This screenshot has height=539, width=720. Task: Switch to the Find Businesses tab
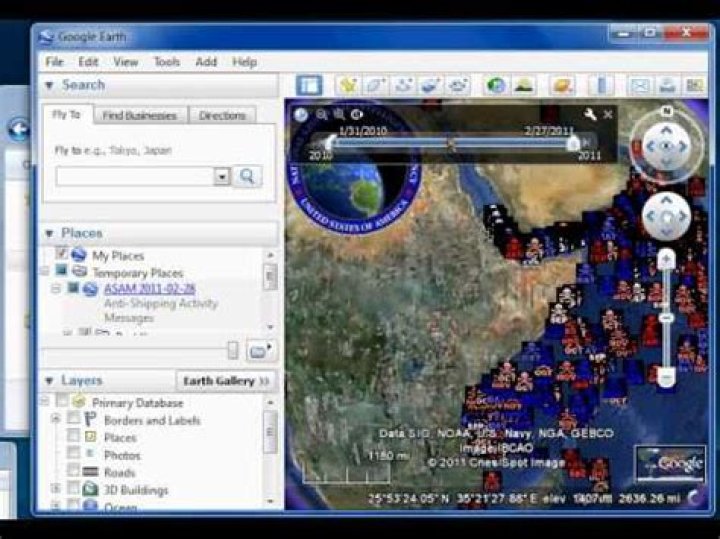pos(140,115)
